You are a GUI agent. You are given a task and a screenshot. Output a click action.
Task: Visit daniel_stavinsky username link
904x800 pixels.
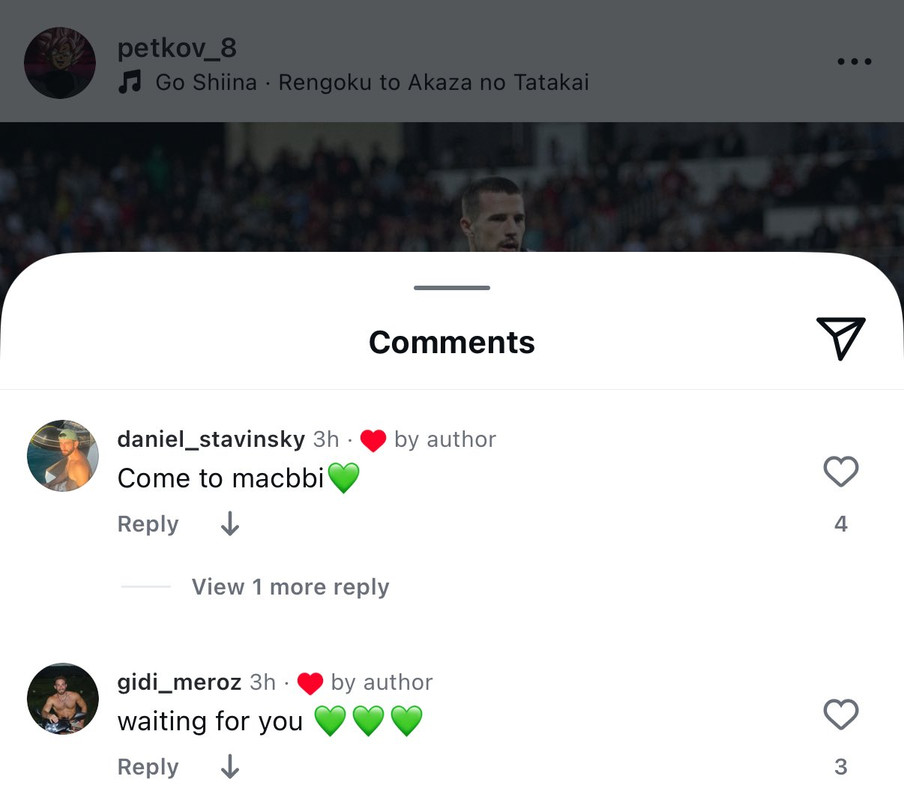tap(211, 439)
